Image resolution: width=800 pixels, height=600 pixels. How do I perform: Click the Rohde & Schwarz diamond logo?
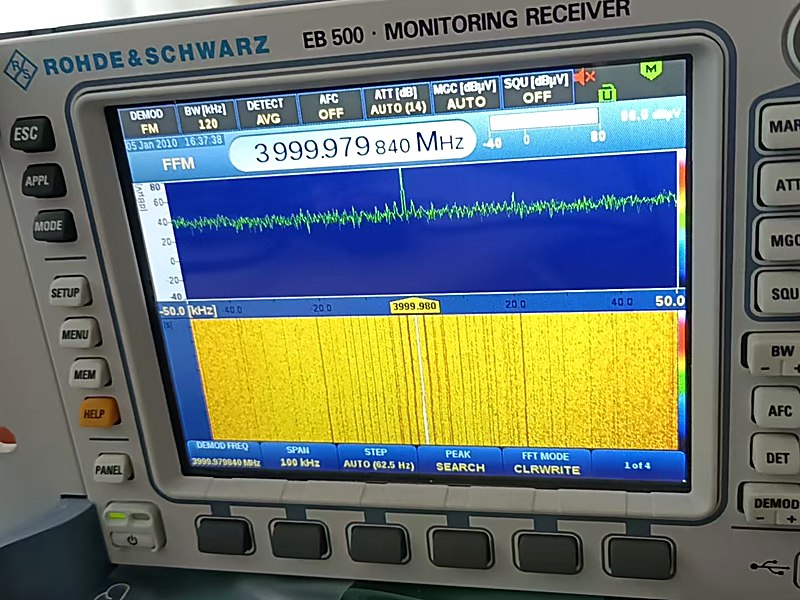click(x=20, y=70)
